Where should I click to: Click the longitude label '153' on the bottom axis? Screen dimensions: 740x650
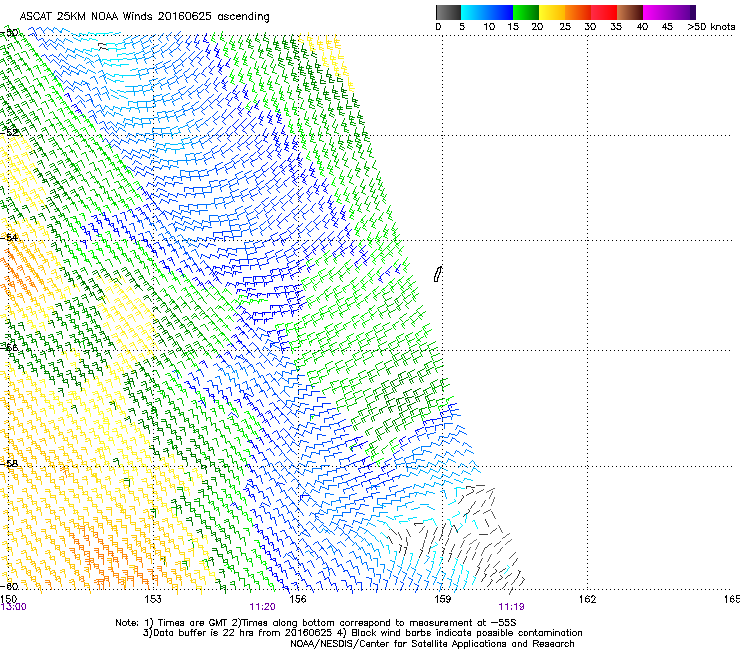click(153, 599)
